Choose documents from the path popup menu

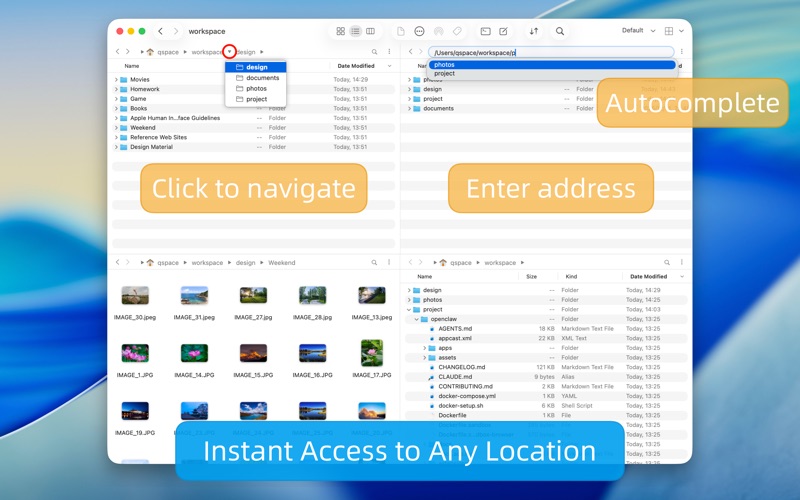262,78
